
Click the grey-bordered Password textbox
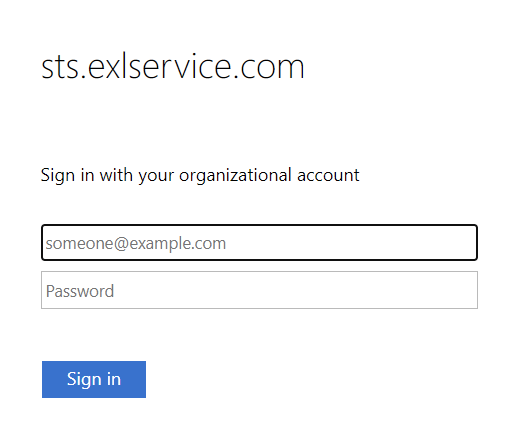pos(259,290)
